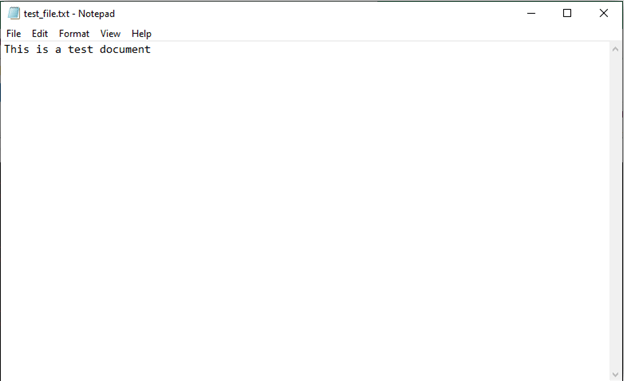Click the scrollbar down arrow
Screen dimensions: 624x381
coord(615,375)
